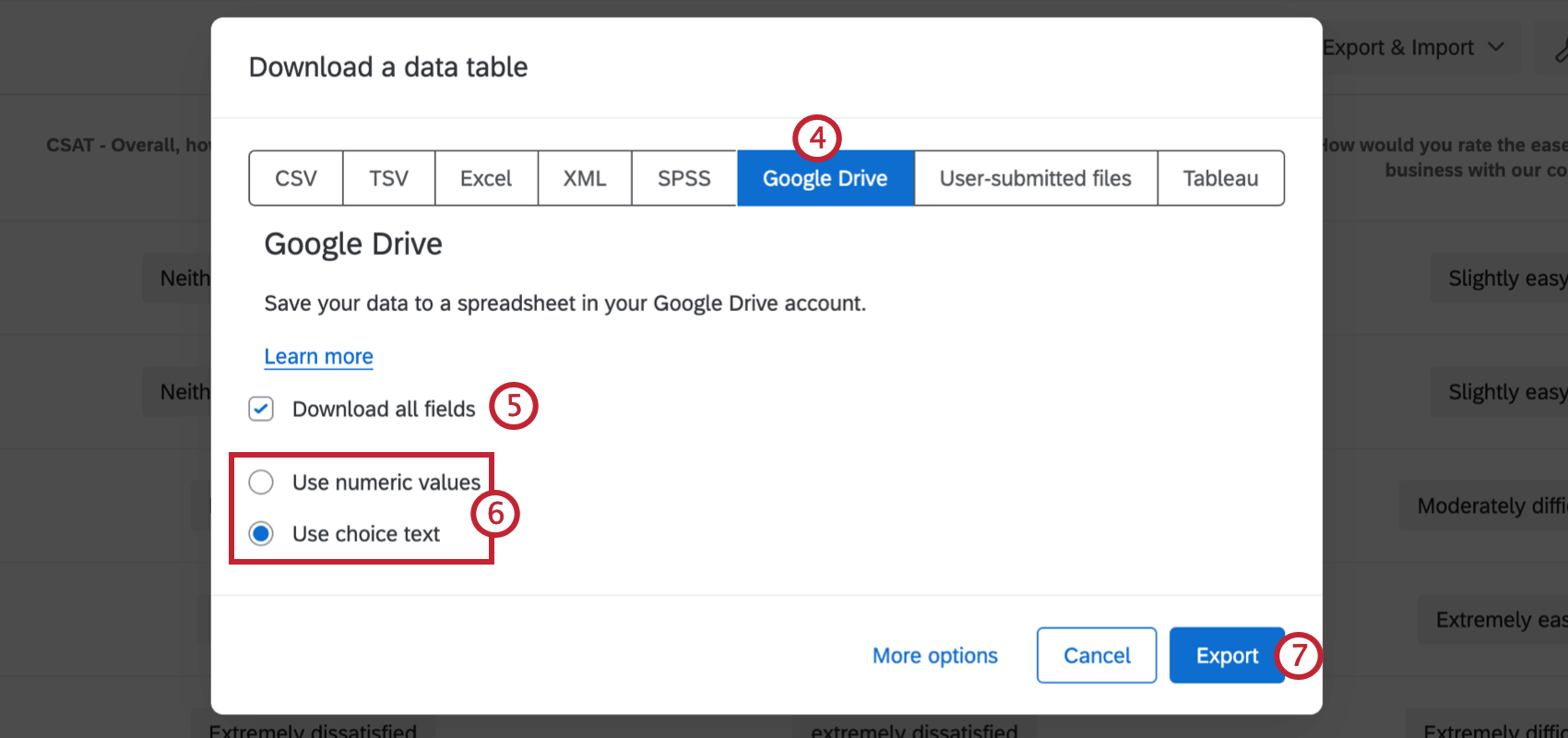Open the Learn more link

318,356
